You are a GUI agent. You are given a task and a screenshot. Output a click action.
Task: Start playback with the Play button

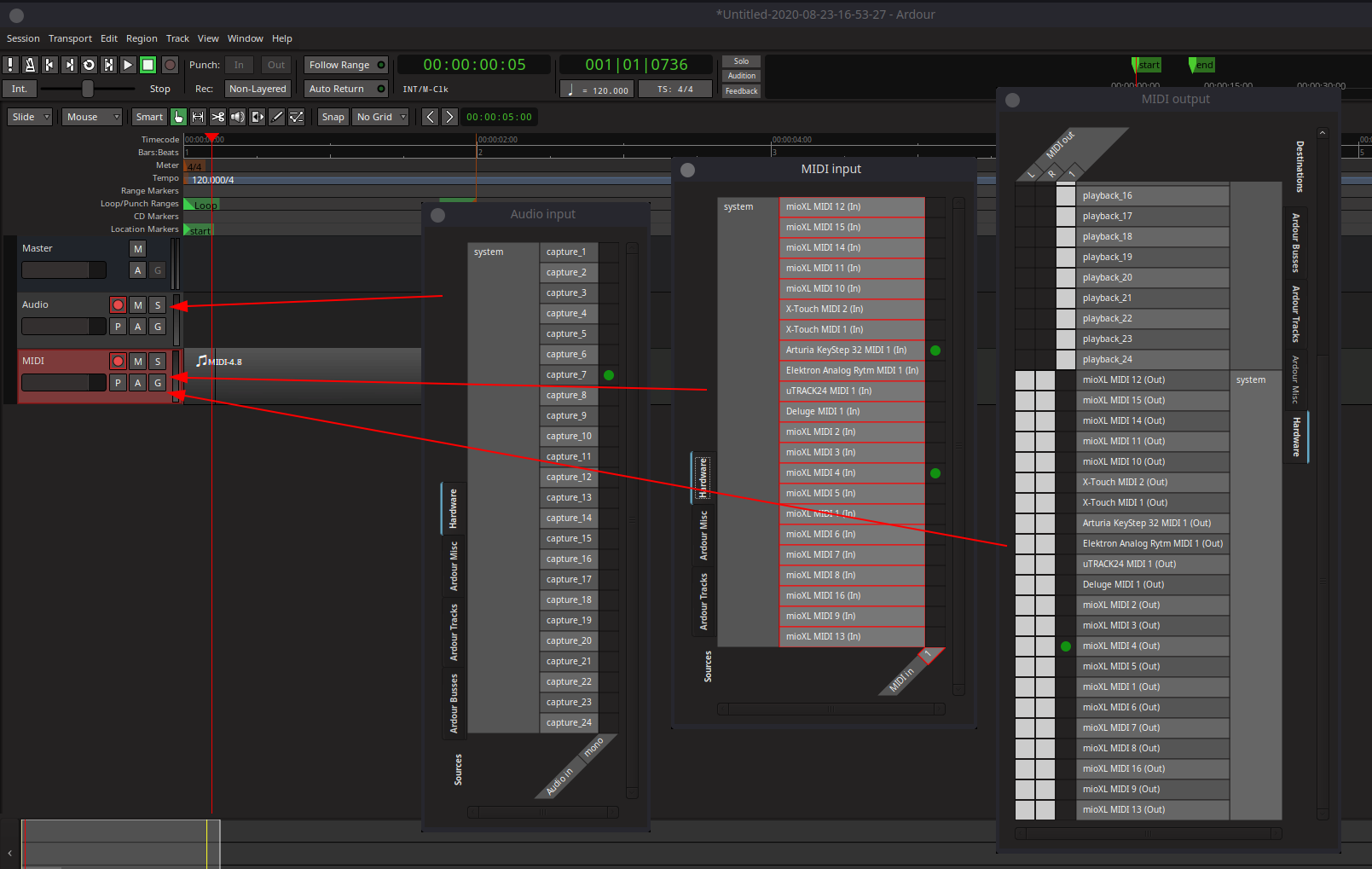(128, 65)
